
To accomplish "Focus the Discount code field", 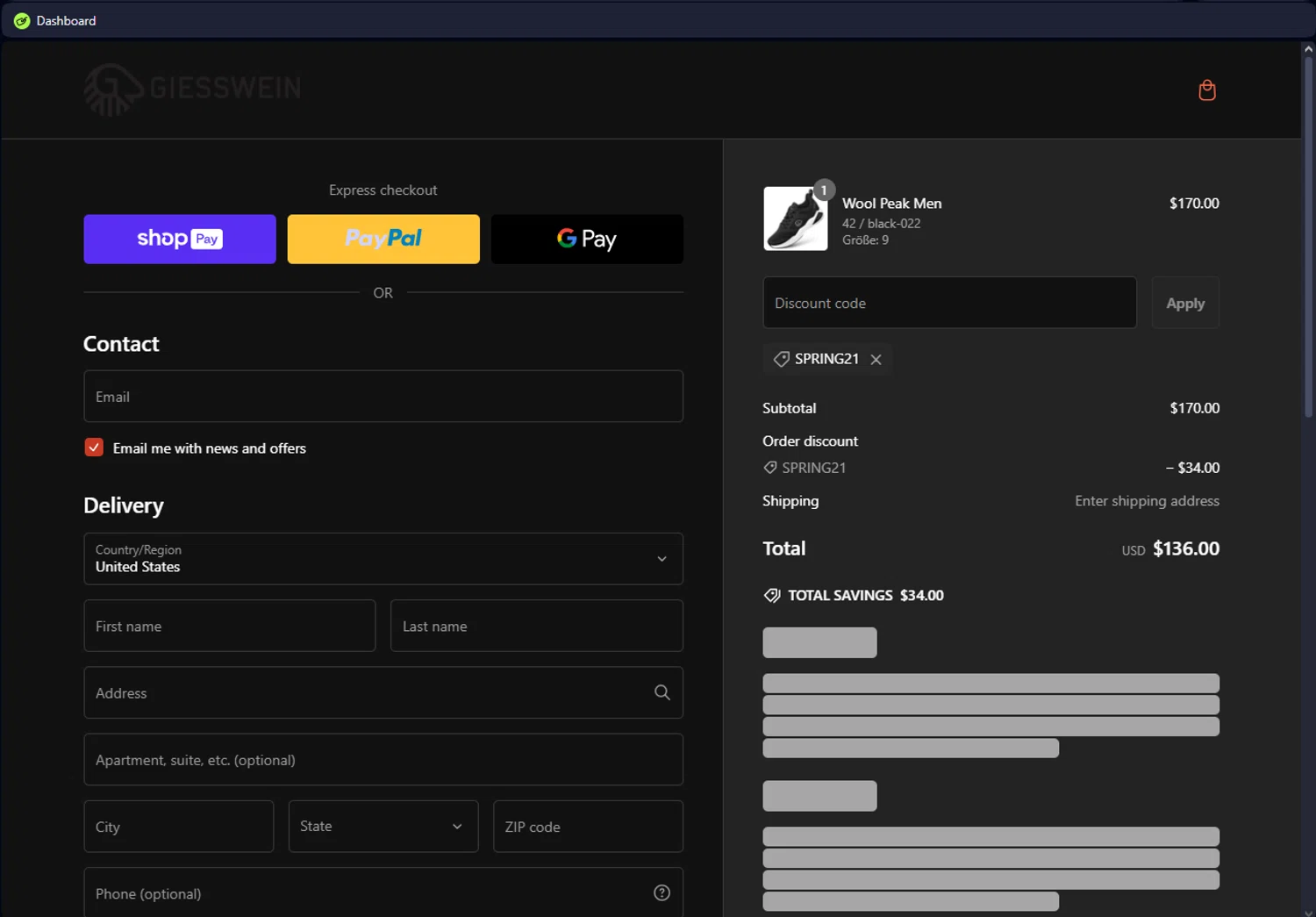I will [x=950, y=303].
